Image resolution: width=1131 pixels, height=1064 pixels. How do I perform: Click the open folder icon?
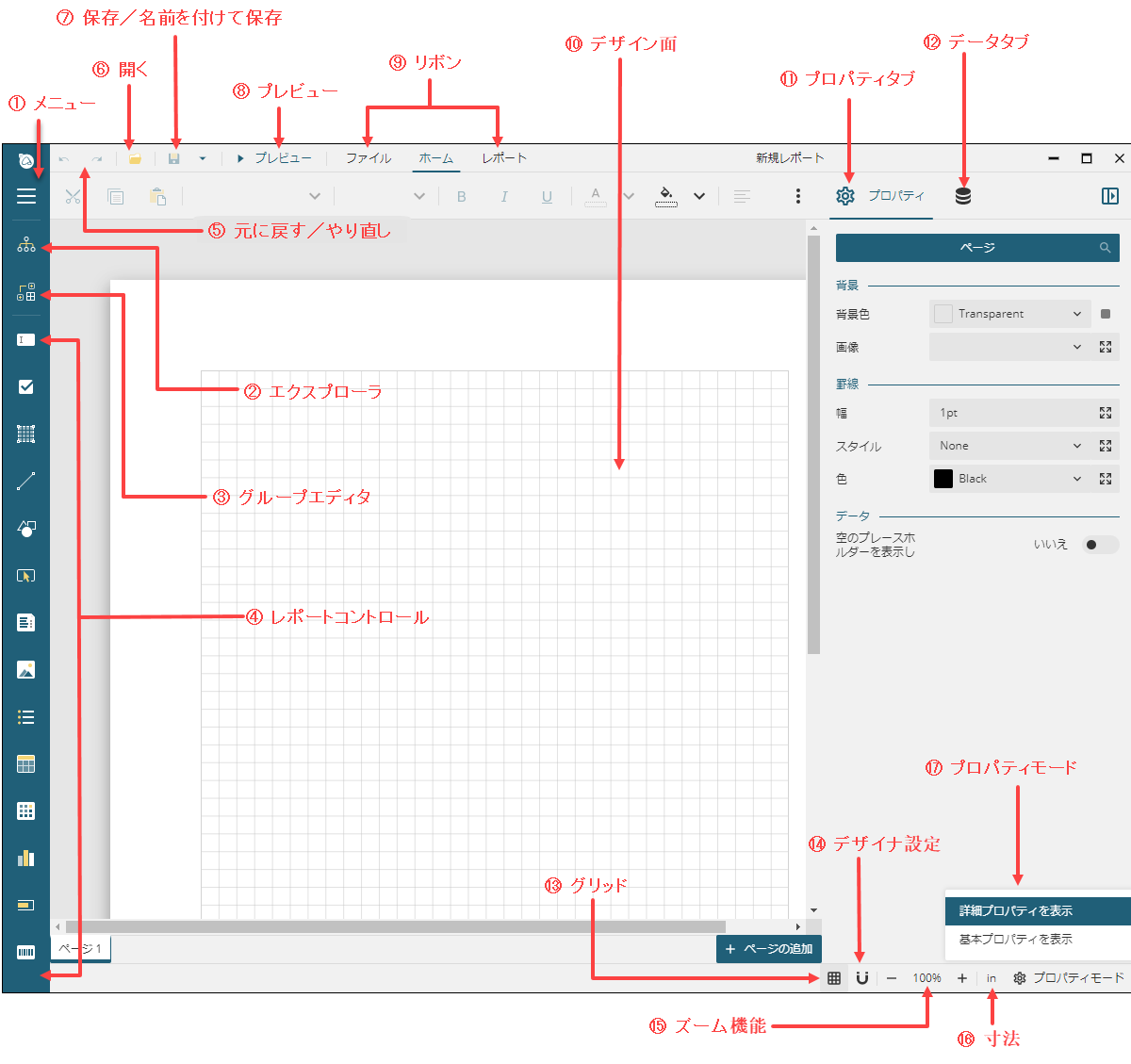pyautogui.click(x=135, y=158)
